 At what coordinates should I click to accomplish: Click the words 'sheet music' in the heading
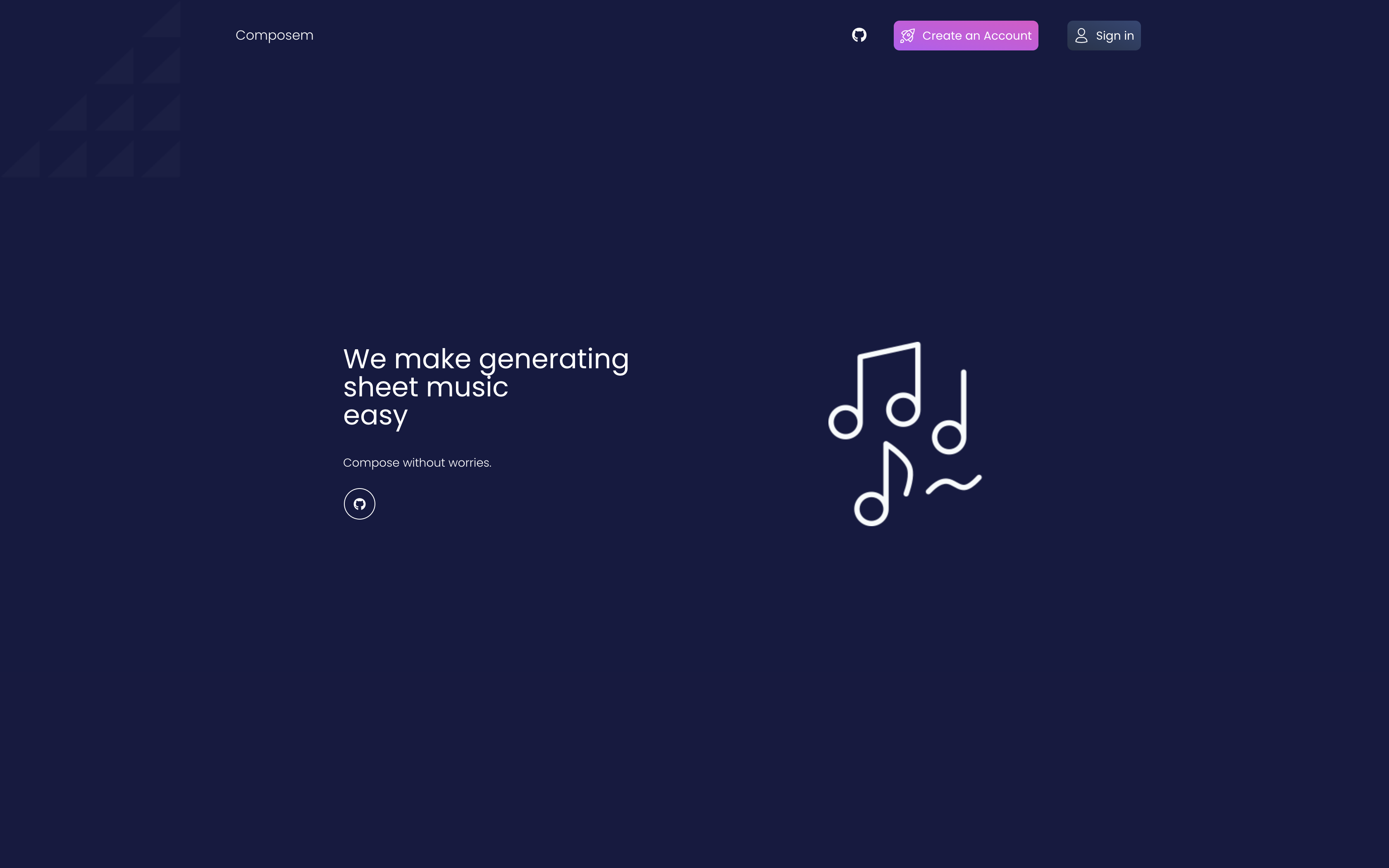click(x=425, y=388)
